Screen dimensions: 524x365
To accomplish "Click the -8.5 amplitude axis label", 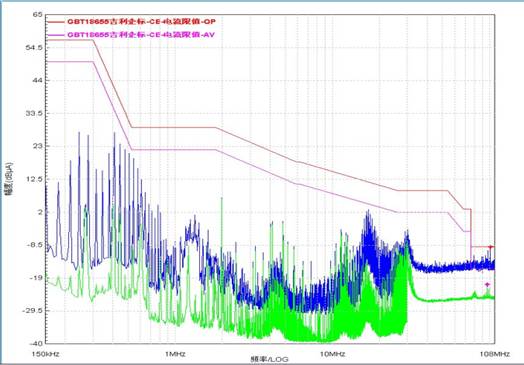I will (34, 245).
